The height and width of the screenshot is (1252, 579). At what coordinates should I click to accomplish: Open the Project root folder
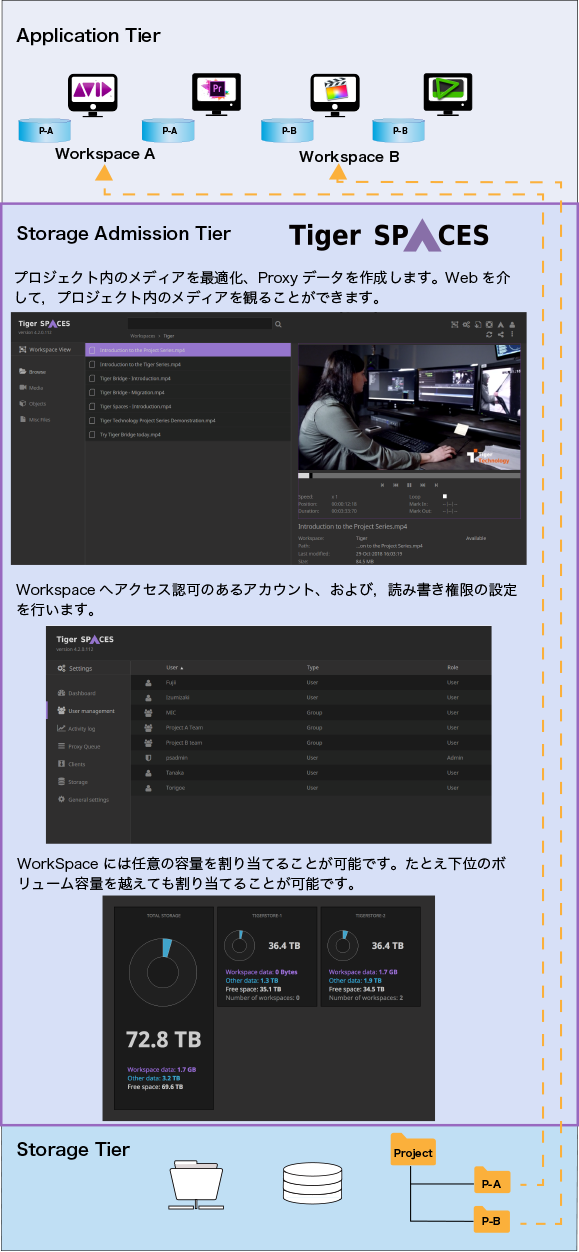(x=412, y=1152)
